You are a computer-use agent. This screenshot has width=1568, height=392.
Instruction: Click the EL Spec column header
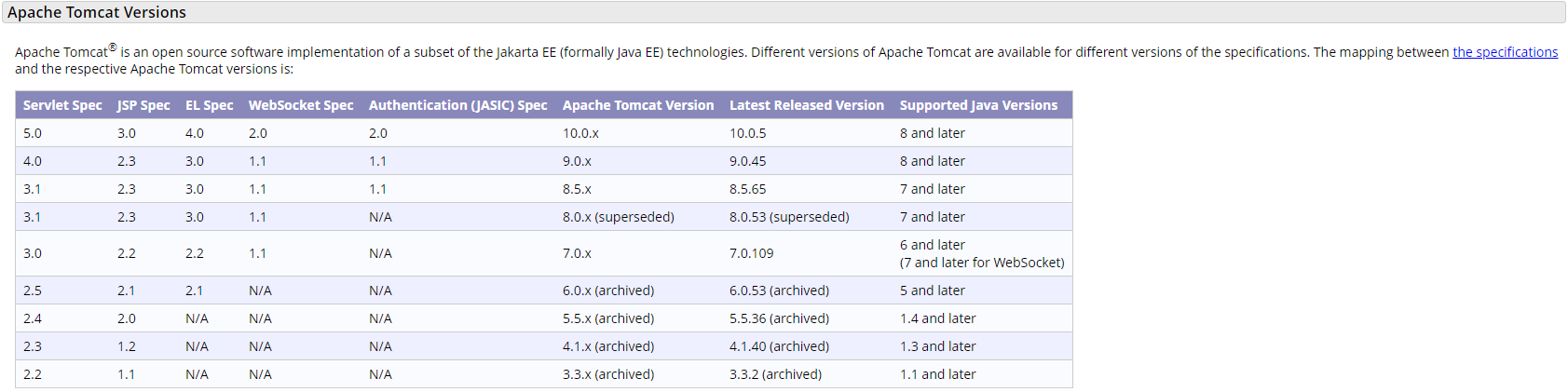click(x=210, y=105)
